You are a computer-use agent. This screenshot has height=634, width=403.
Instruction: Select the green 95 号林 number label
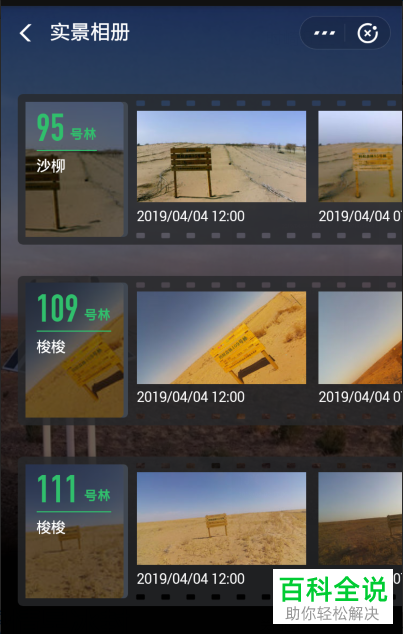click(x=67, y=128)
